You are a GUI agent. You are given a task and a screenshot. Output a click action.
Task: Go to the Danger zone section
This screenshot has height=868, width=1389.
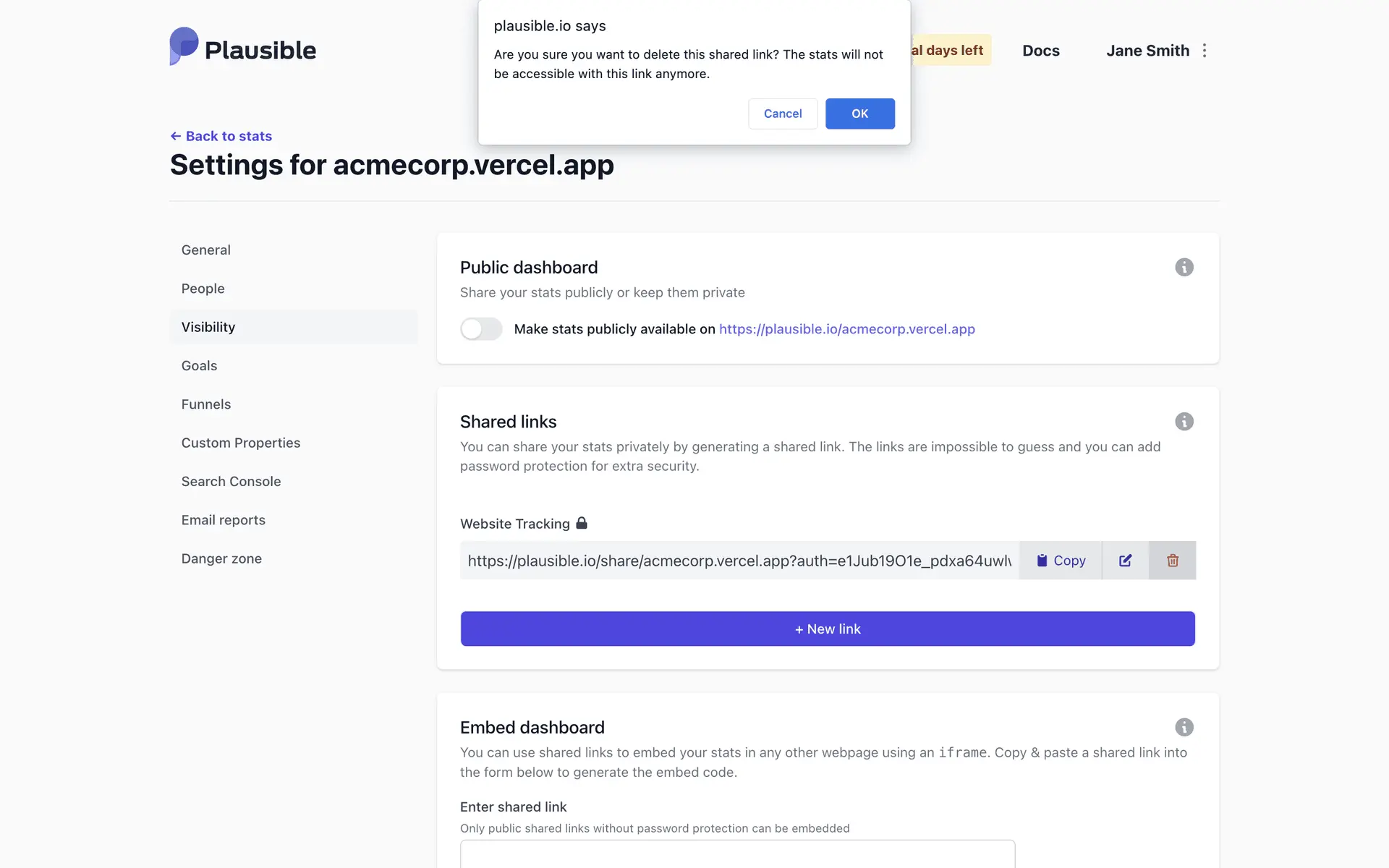[221, 559]
